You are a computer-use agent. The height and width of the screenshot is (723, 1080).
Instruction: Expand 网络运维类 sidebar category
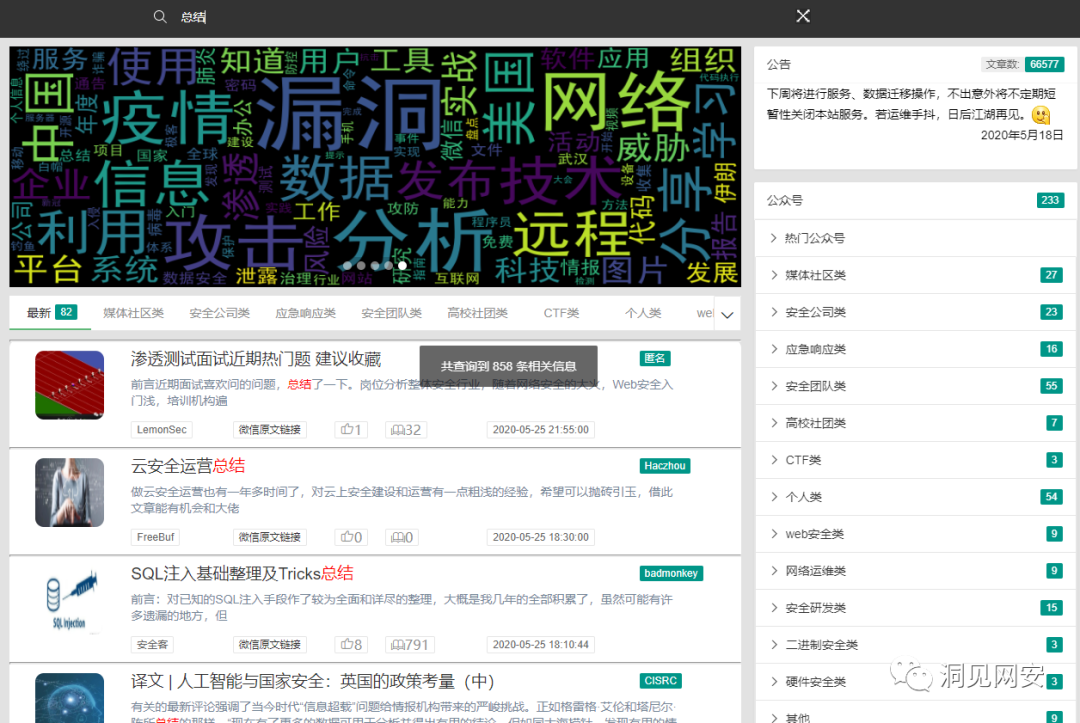[x=915, y=571]
